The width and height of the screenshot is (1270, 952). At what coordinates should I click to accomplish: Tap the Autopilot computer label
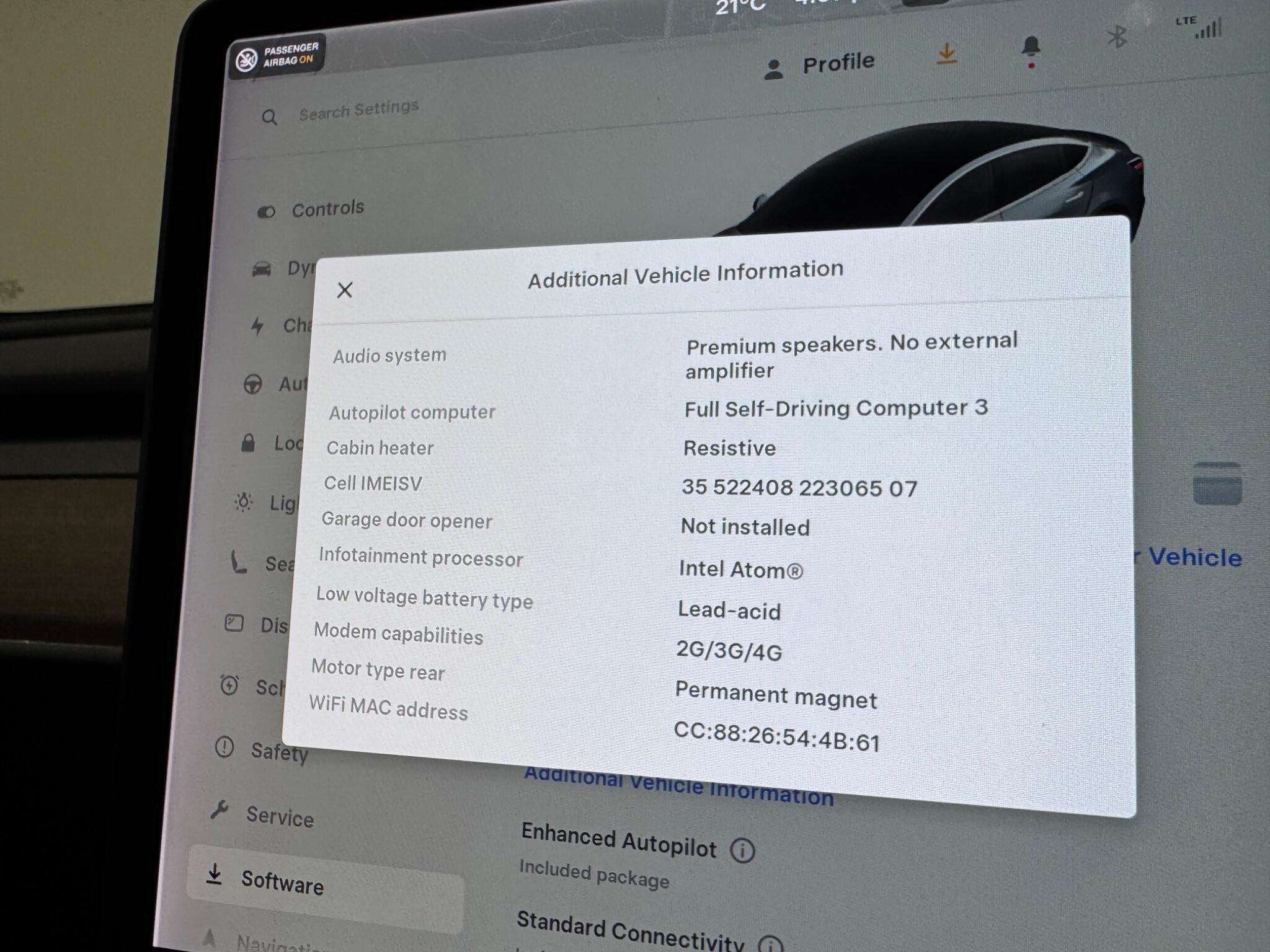(412, 412)
